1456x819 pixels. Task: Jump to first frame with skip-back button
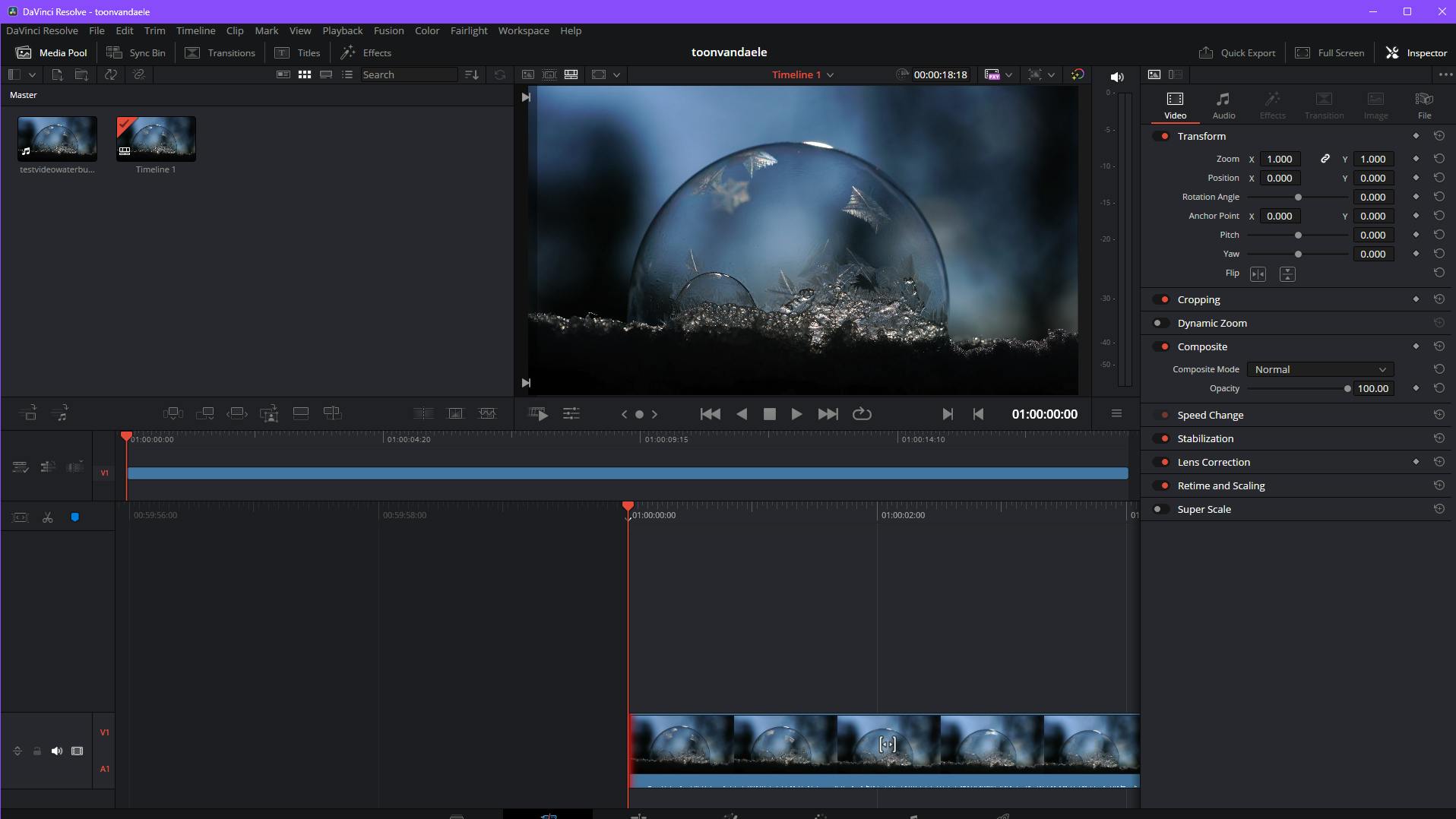coord(710,414)
